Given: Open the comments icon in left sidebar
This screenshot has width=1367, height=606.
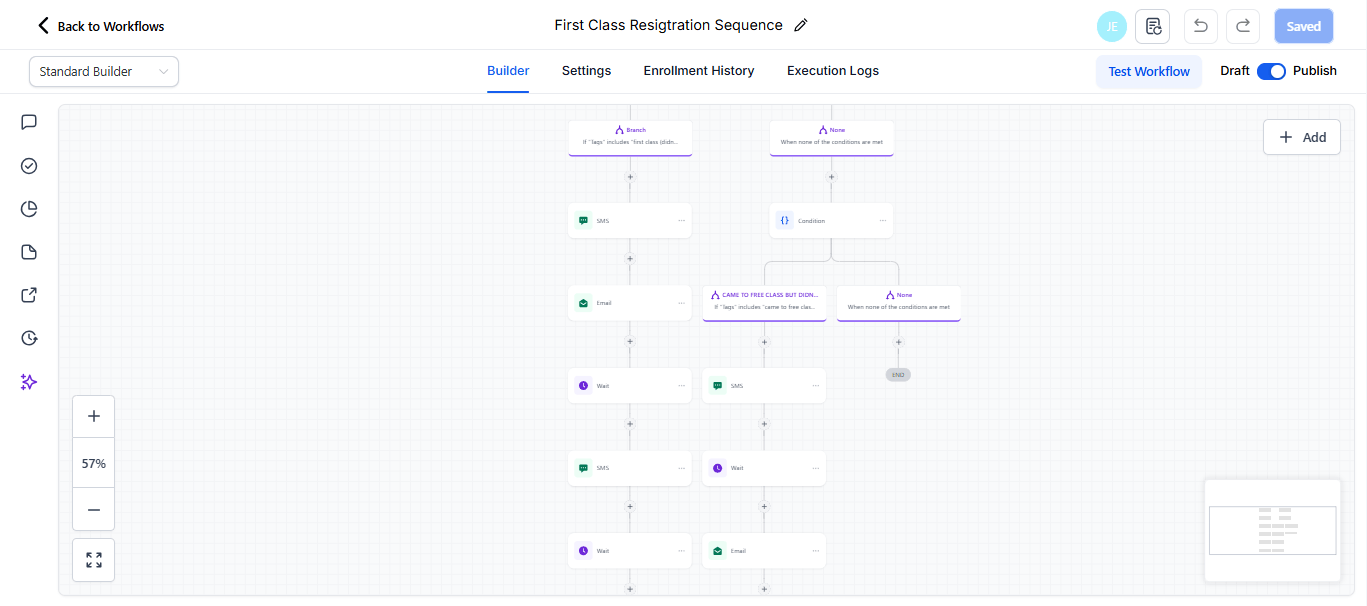Looking at the screenshot, I should point(29,122).
